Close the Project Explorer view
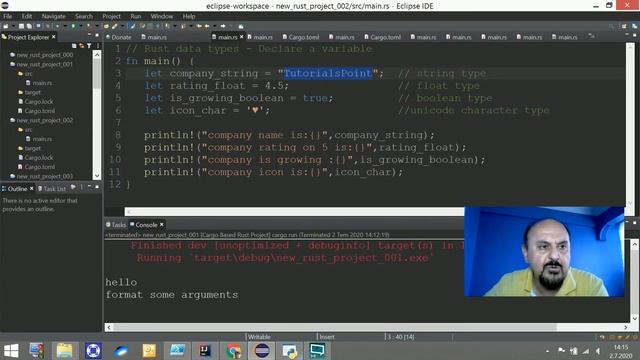The image size is (640, 360). (53, 37)
